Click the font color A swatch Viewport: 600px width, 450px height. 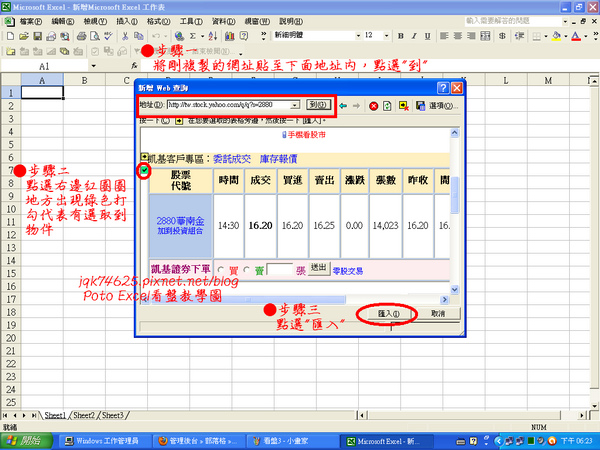[576, 36]
